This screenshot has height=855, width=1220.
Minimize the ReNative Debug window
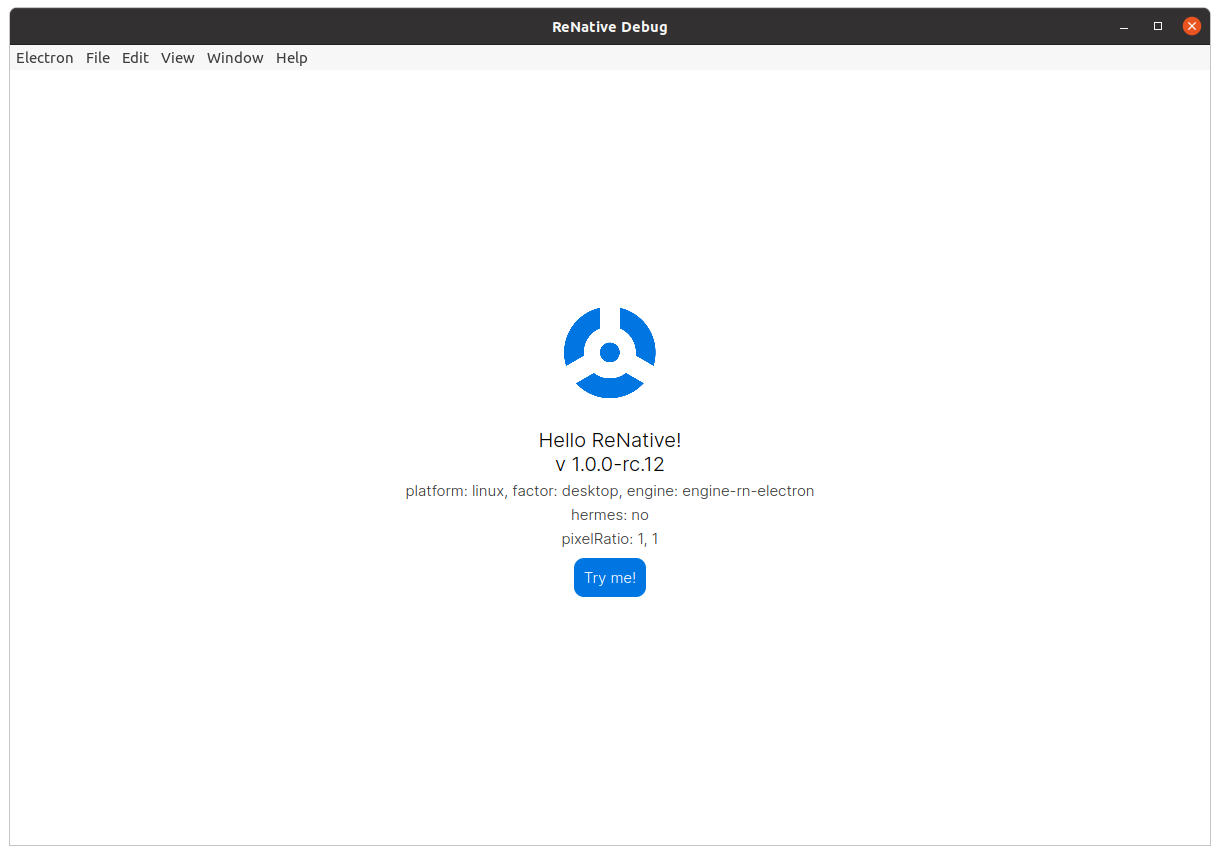[1125, 27]
